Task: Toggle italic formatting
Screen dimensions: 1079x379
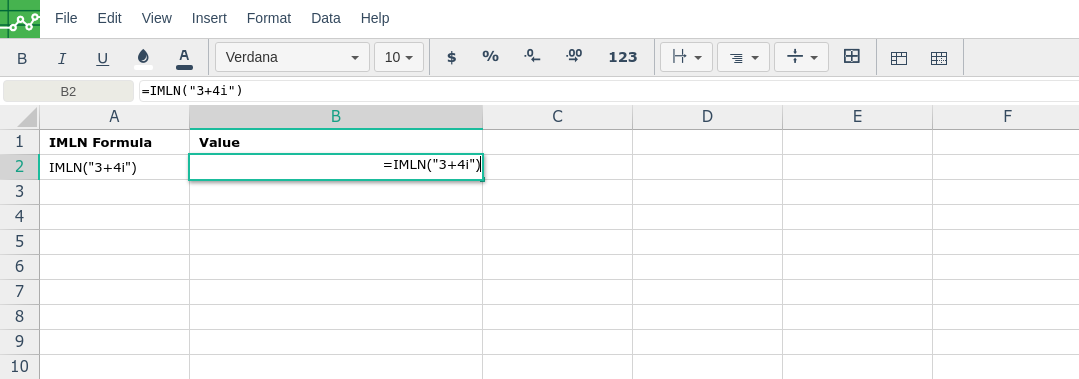Action: tap(62, 58)
